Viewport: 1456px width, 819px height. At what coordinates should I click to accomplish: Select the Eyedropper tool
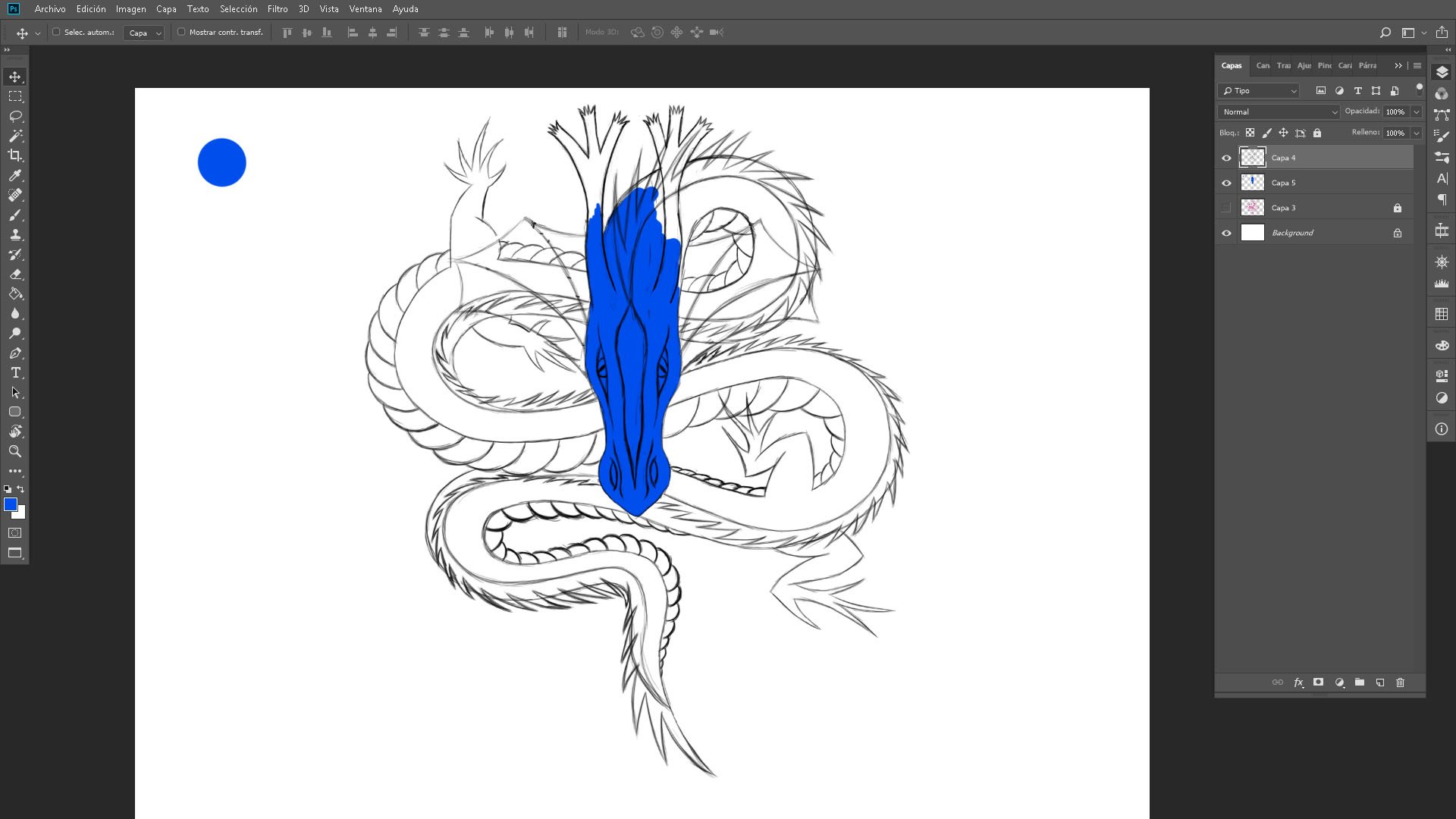point(15,175)
